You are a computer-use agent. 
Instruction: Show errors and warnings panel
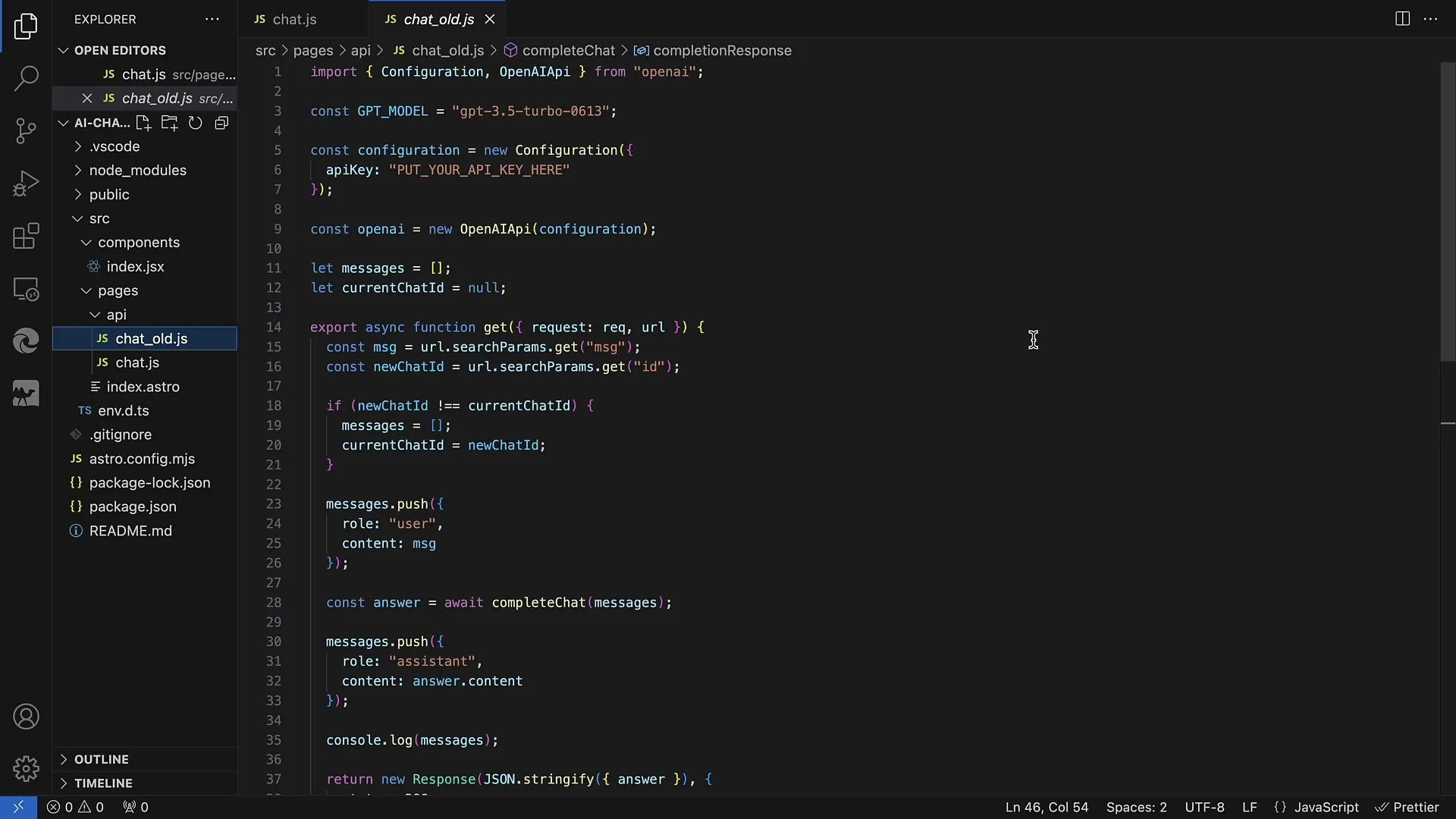point(75,807)
